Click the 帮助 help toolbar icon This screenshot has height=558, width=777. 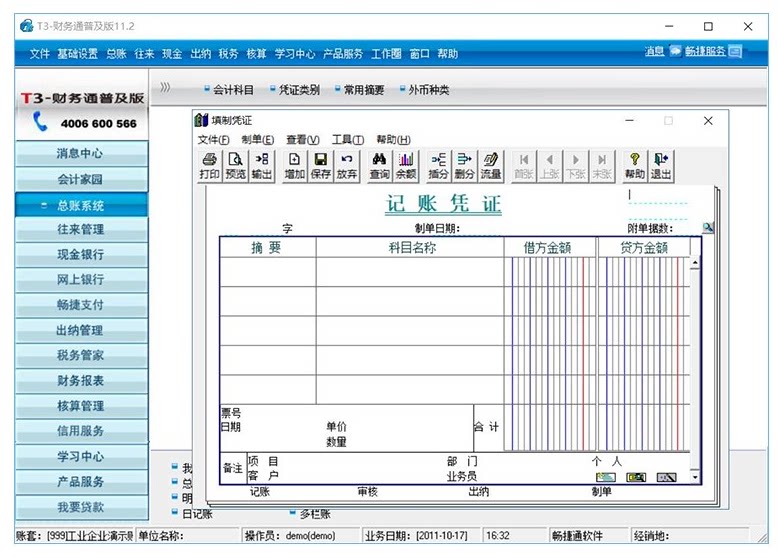pyautogui.click(x=635, y=166)
